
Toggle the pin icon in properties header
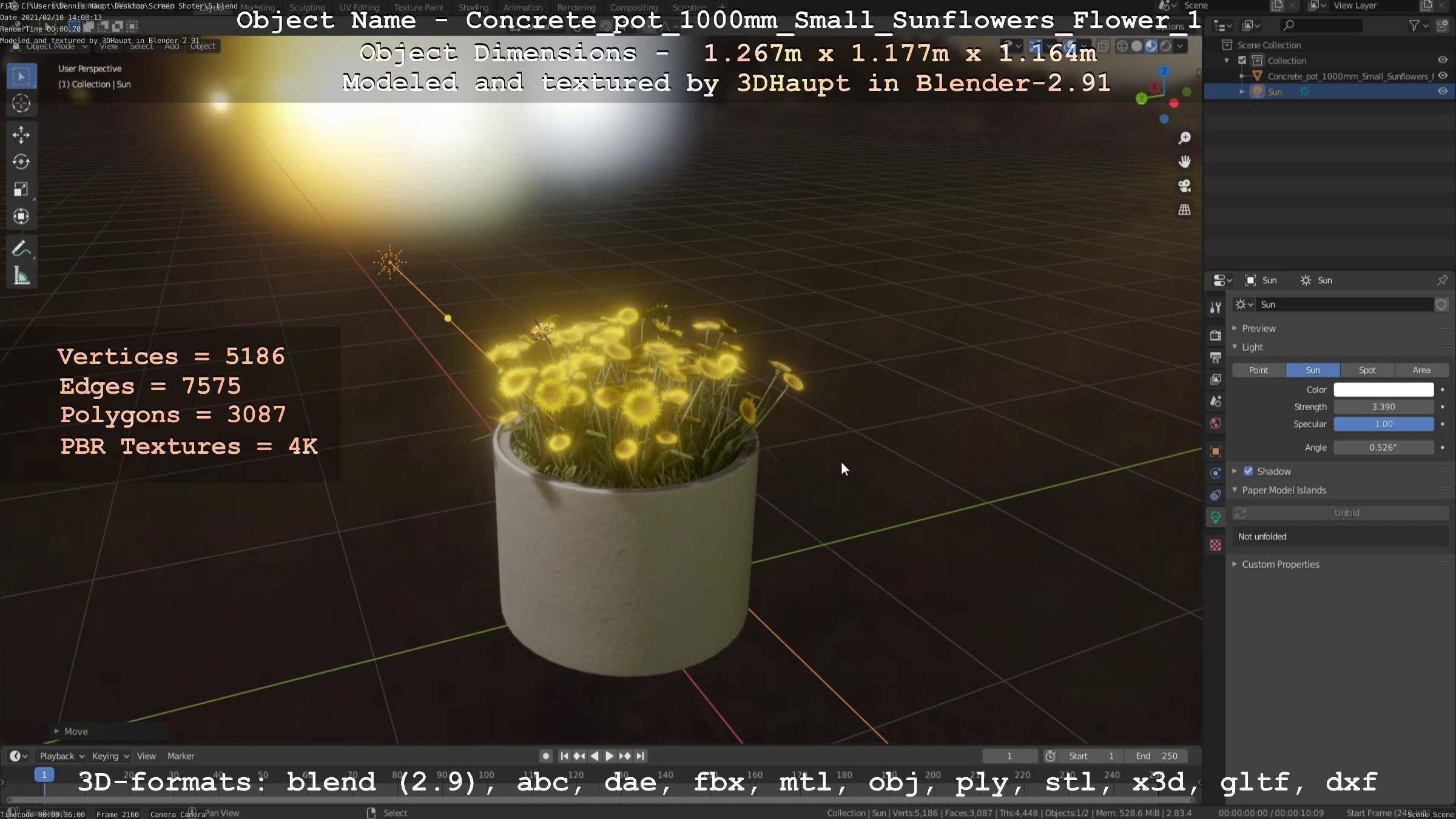click(1442, 280)
